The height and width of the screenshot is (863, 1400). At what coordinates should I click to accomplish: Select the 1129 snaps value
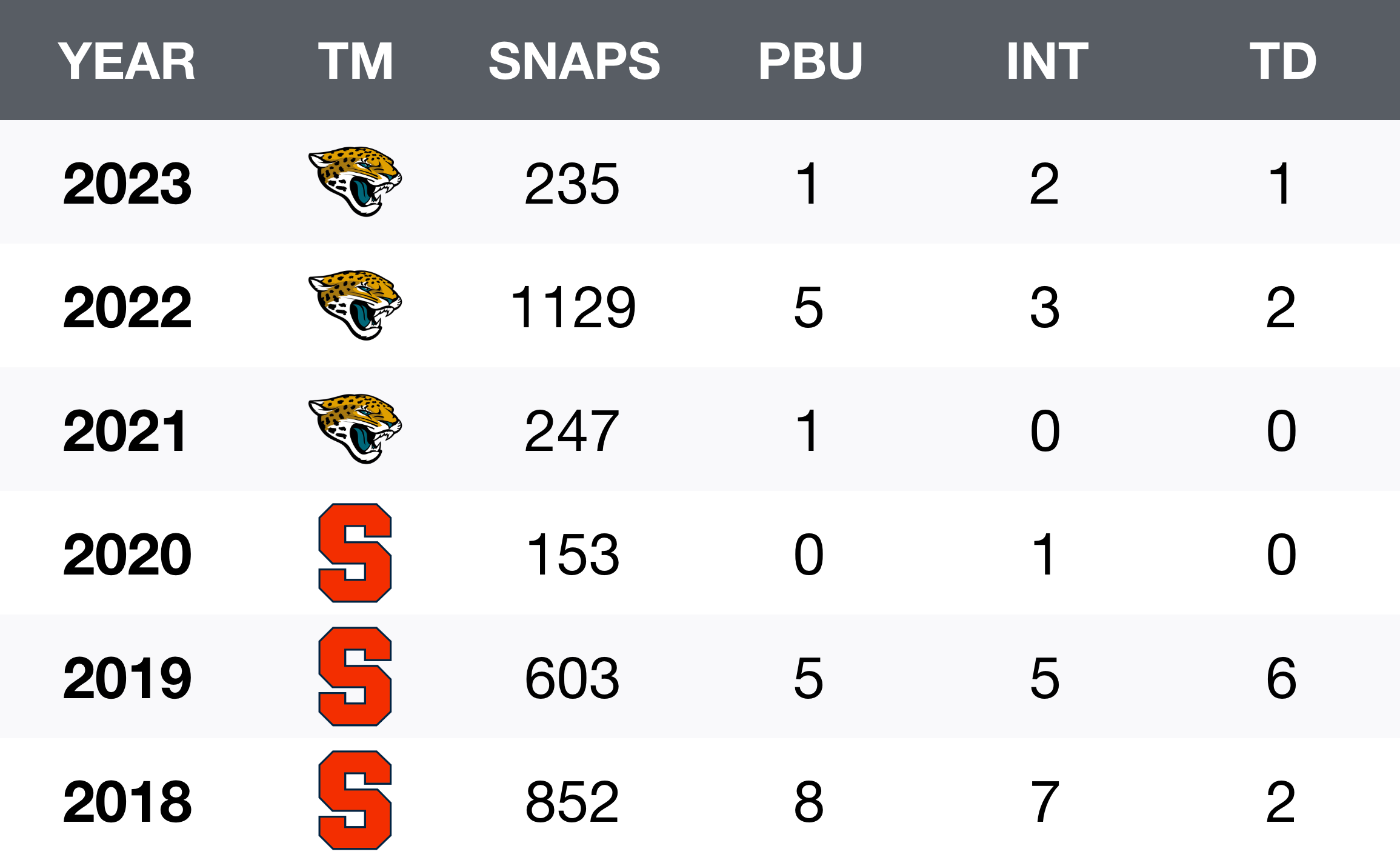(x=573, y=307)
